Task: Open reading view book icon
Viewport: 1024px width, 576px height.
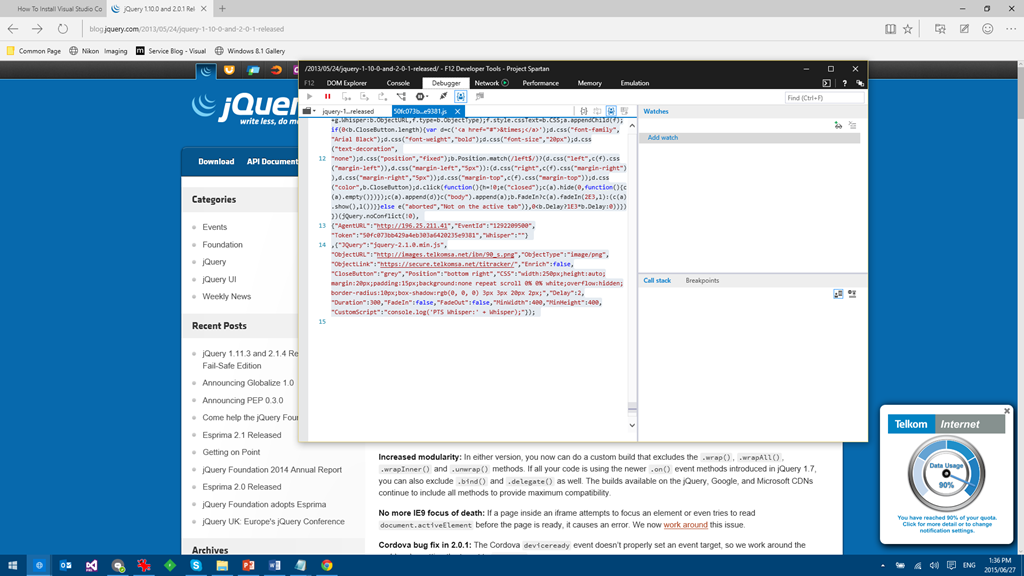Action: 889,29
